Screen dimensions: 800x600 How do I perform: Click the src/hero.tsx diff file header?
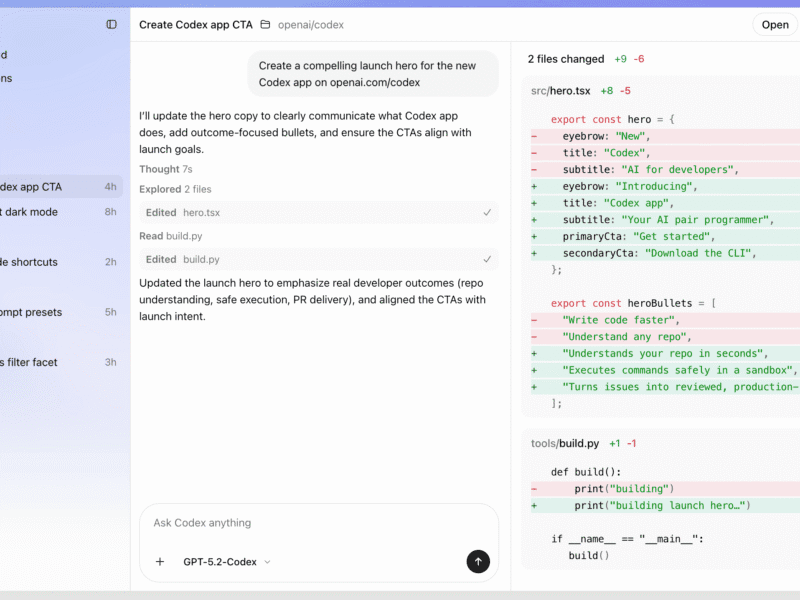pyautogui.click(x=560, y=90)
